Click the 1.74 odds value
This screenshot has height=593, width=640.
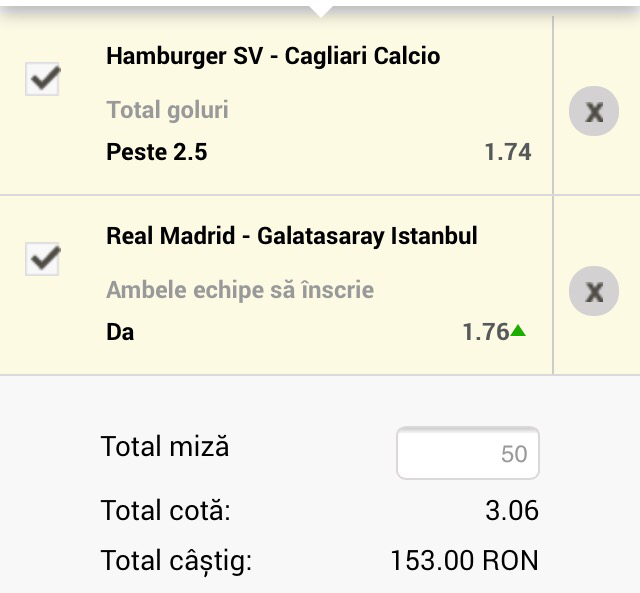(507, 152)
